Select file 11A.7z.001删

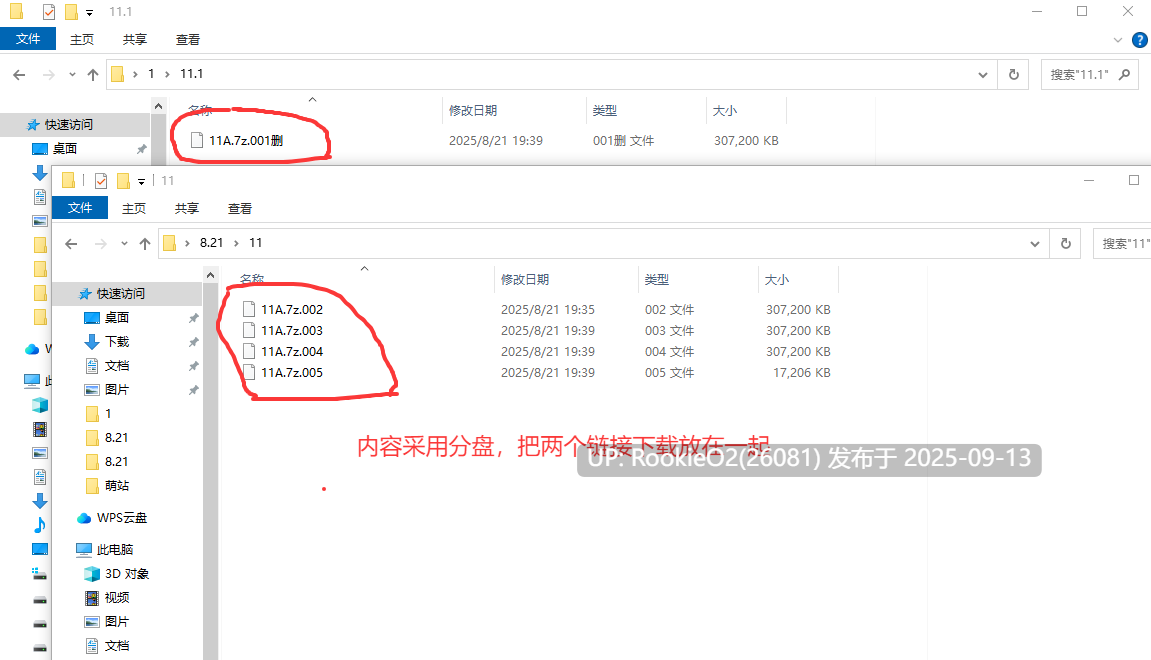pyautogui.click(x=246, y=140)
